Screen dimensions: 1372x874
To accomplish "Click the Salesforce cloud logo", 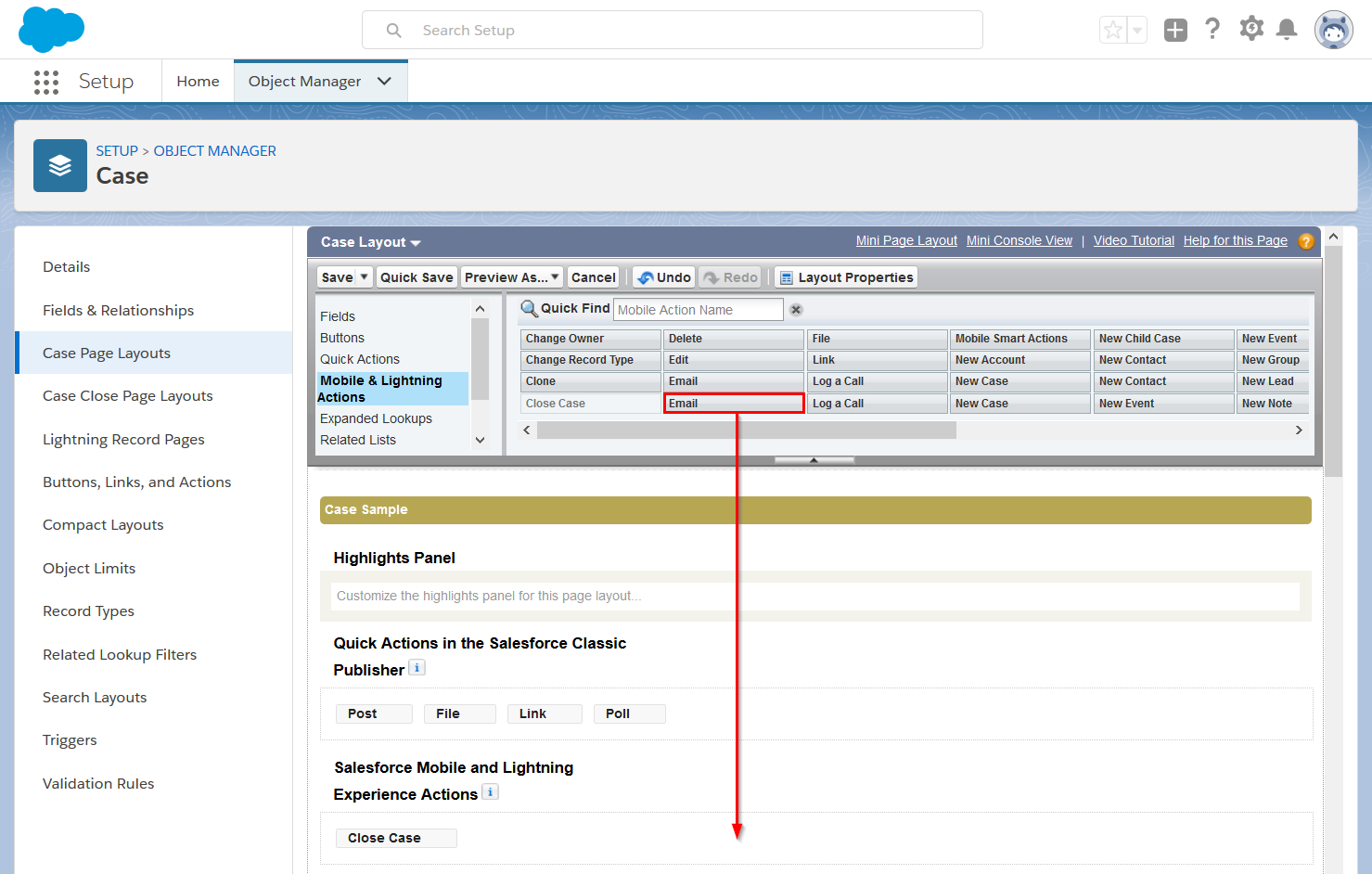I will point(52,30).
